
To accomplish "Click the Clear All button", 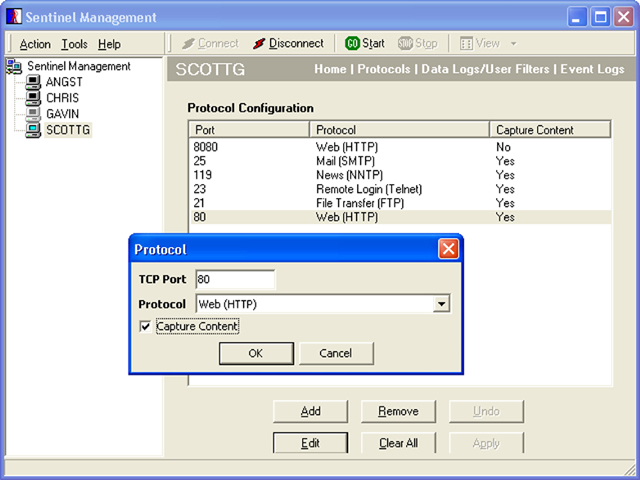I will pyautogui.click(x=398, y=443).
